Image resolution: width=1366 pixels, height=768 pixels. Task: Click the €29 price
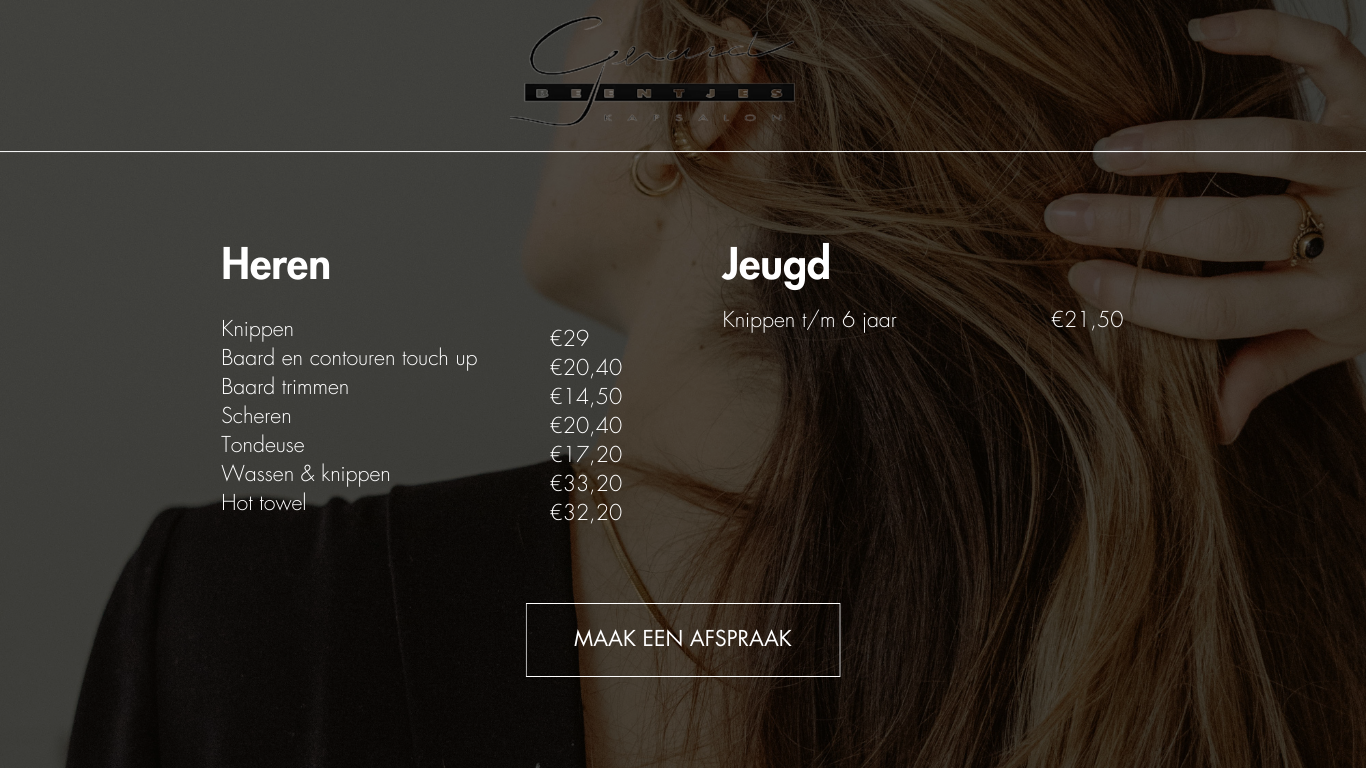coord(569,338)
